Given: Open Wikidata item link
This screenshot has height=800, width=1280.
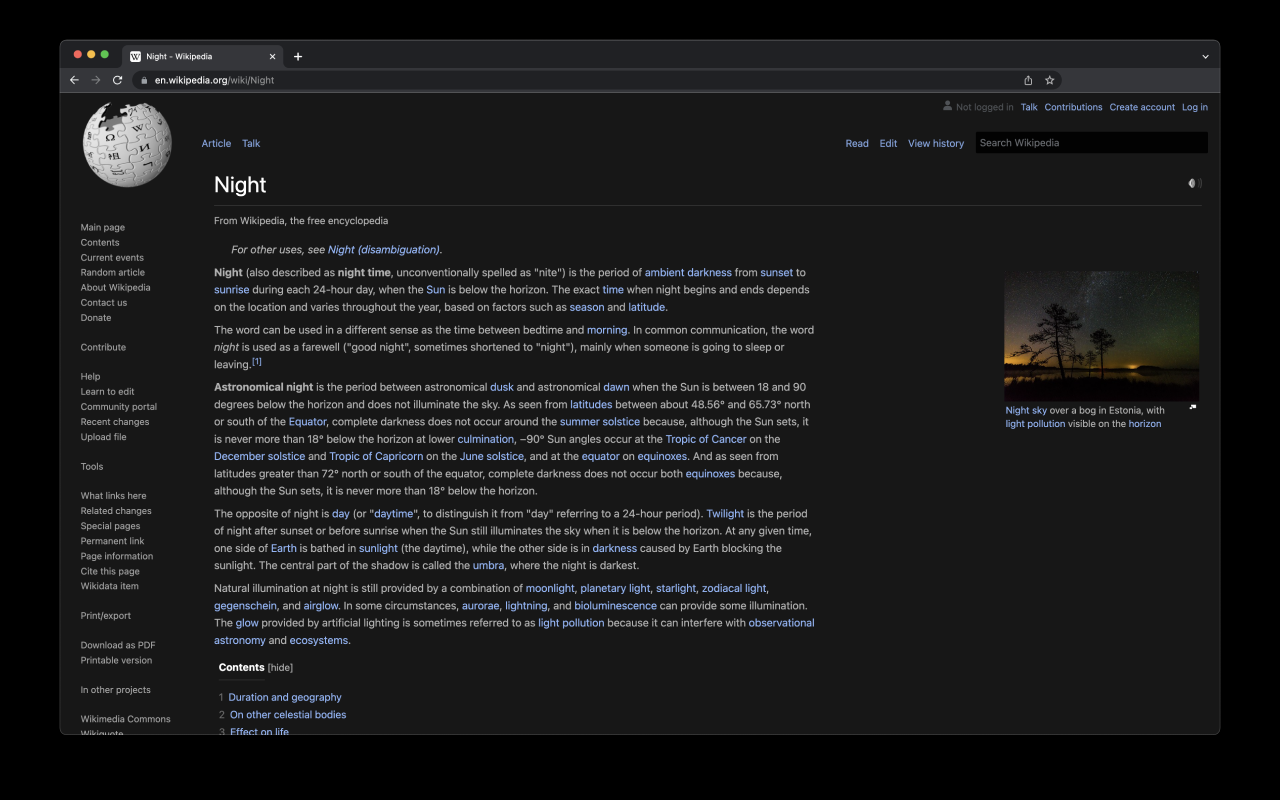Looking at the screenshot, I should 109,585.
